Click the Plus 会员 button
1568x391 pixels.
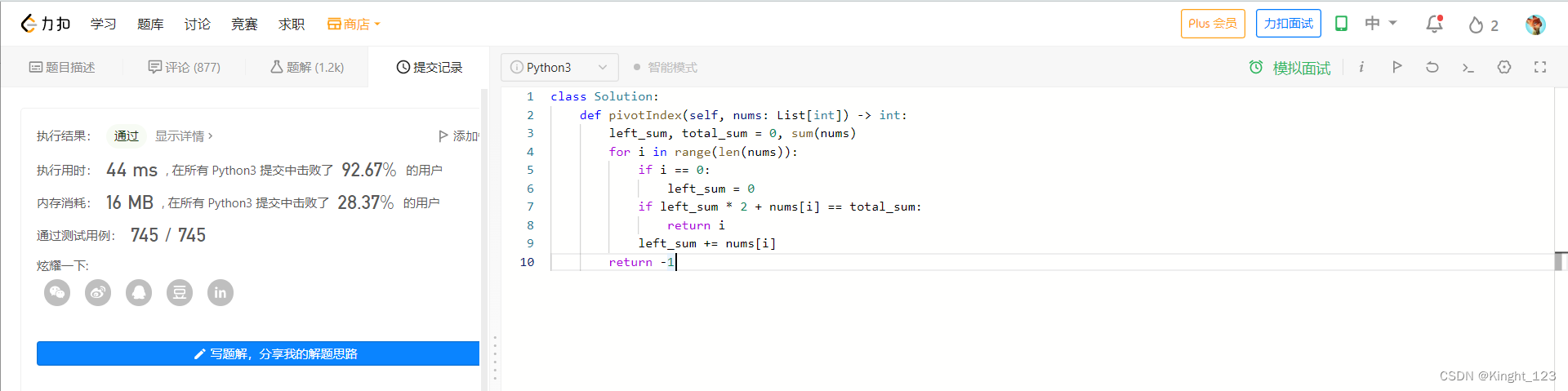1212,24
